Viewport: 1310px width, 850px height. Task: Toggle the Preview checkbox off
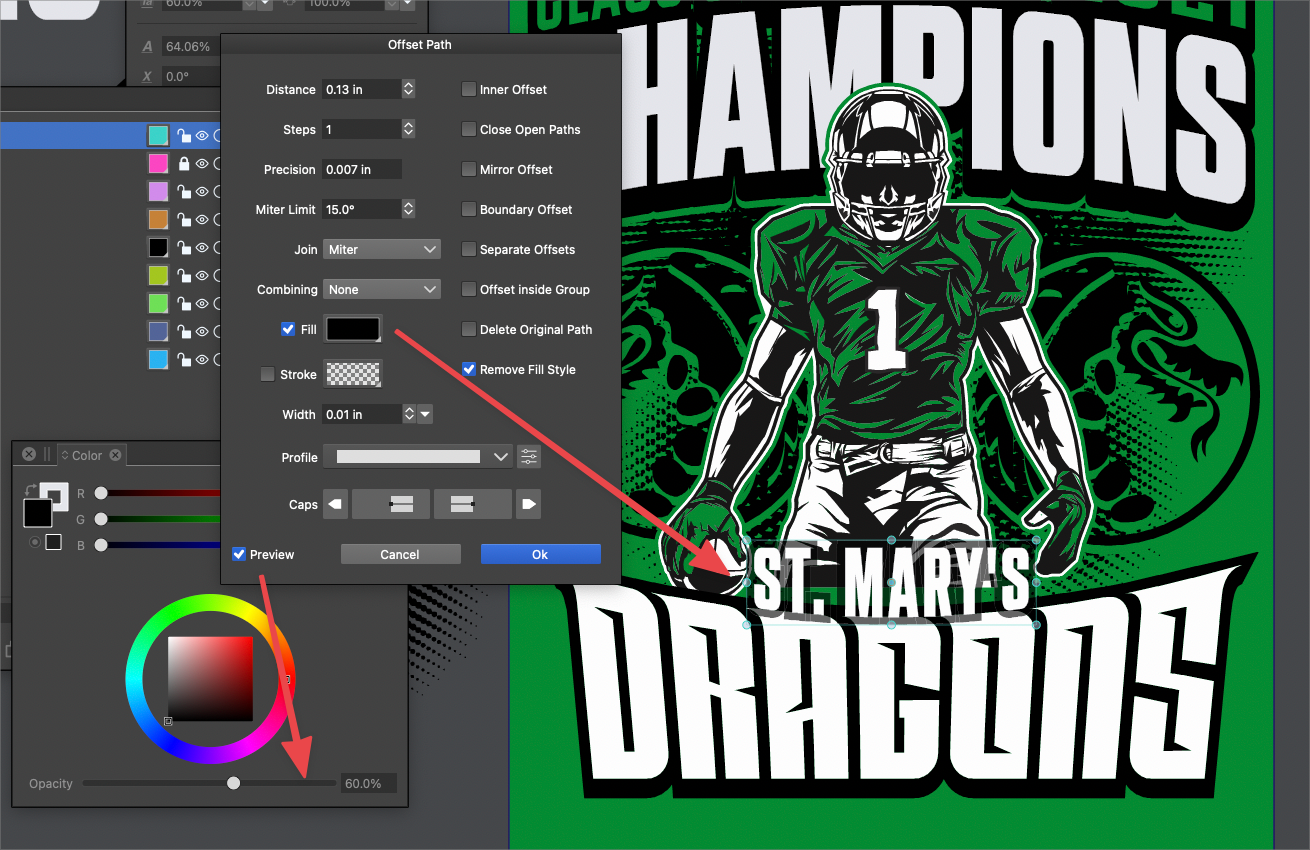point(239,554)
